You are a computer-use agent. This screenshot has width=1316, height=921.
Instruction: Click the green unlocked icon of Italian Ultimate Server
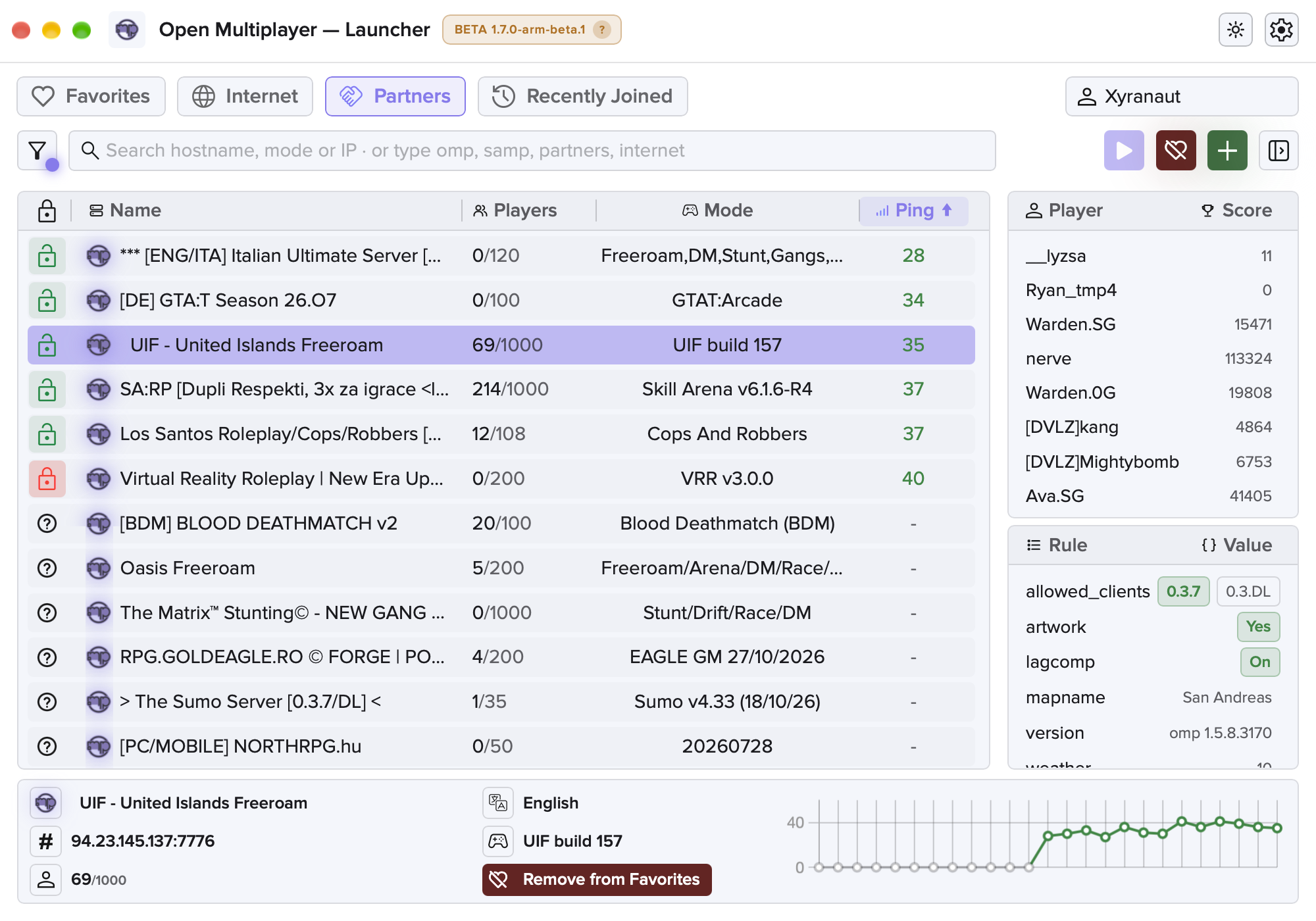(47, 256)
